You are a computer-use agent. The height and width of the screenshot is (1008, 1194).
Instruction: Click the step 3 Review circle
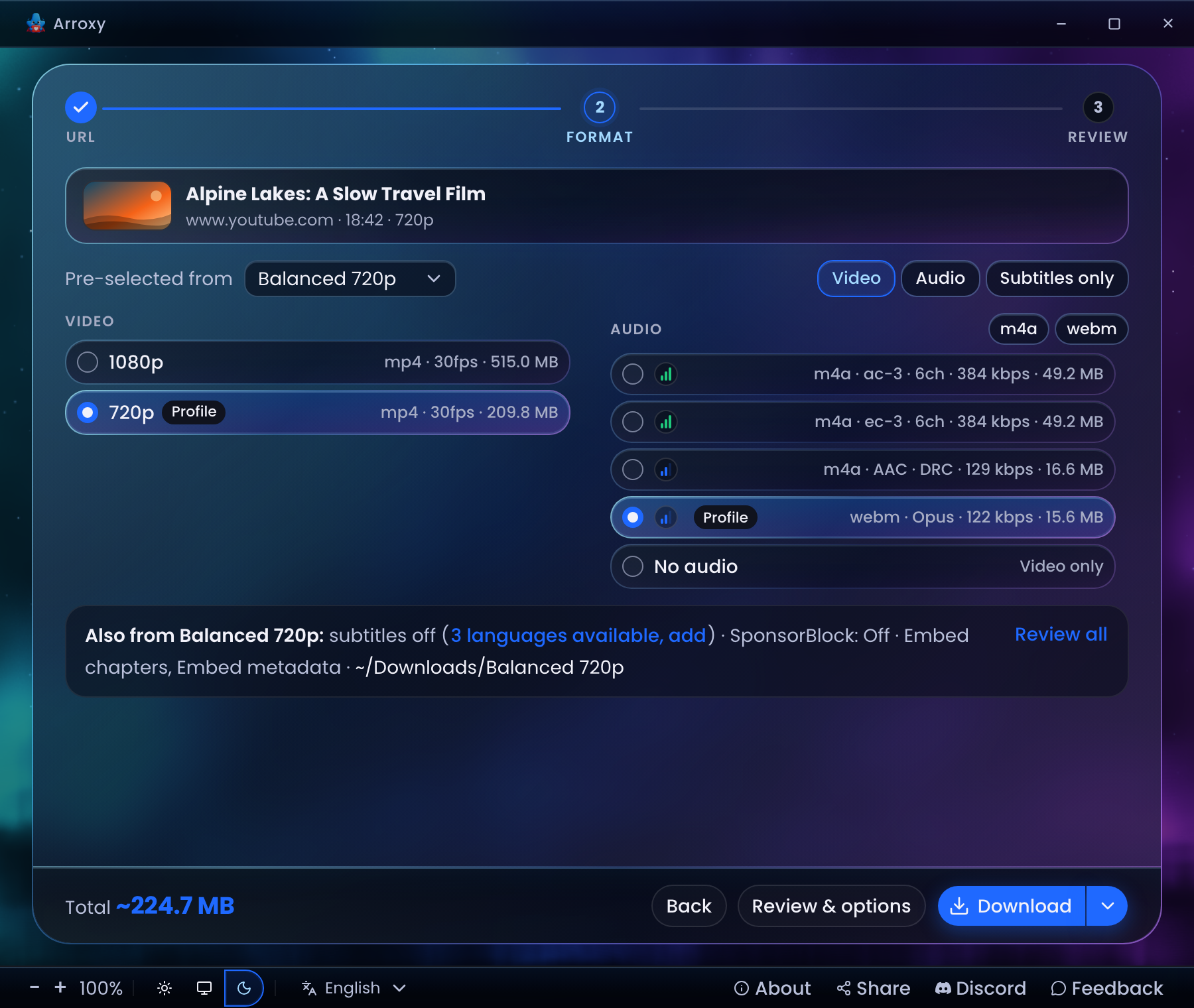[1098, 107]
